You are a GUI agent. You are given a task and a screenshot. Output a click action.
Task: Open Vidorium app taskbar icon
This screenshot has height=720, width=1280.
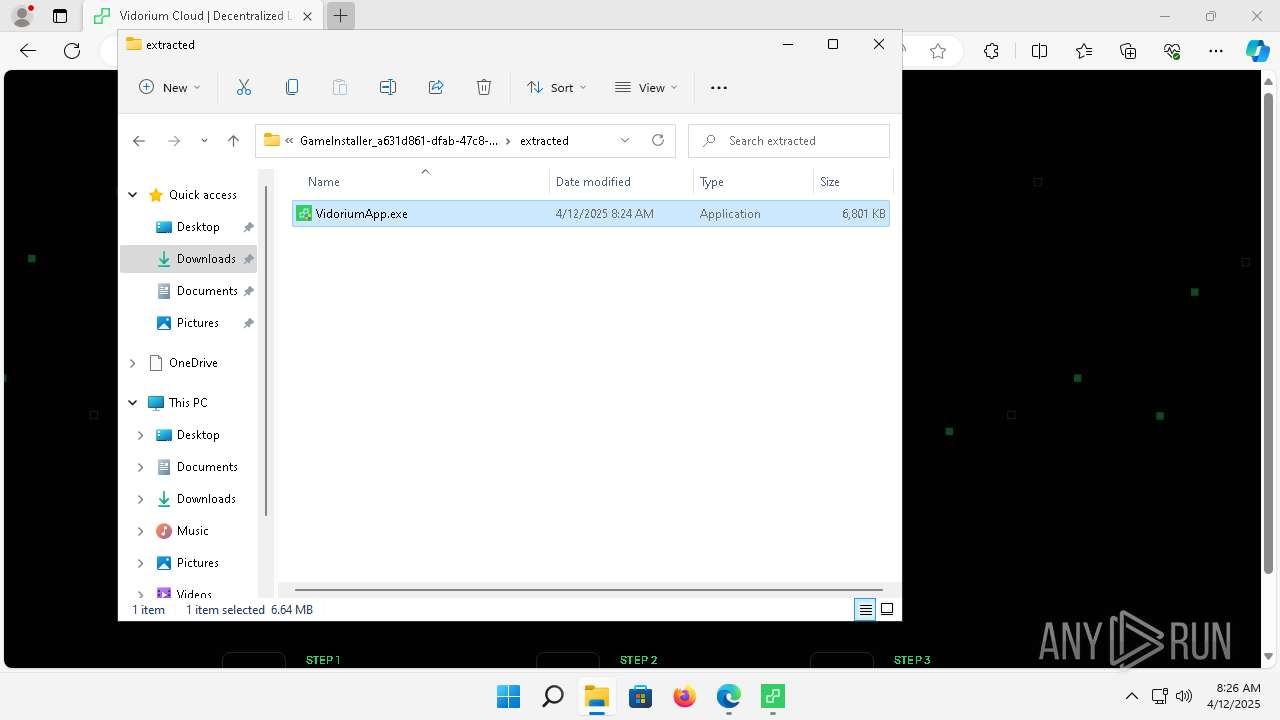click(x=772, y=696)
